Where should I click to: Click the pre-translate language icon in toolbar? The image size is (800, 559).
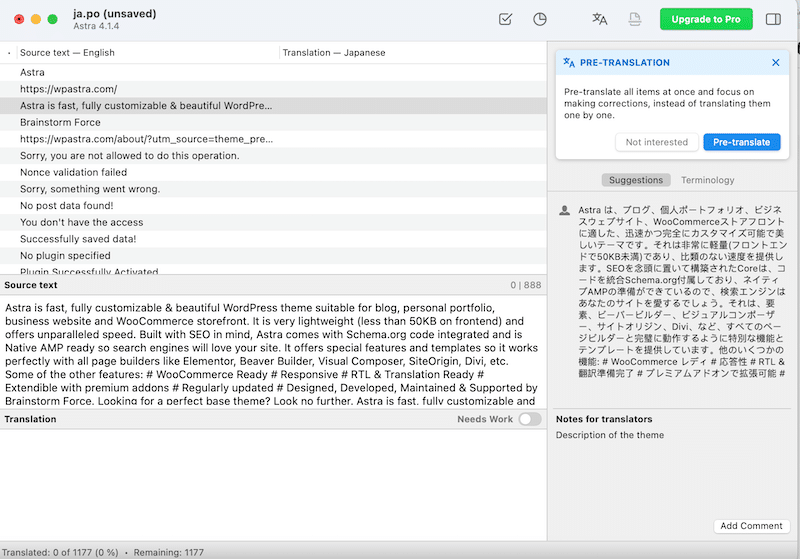pos(600,19)
